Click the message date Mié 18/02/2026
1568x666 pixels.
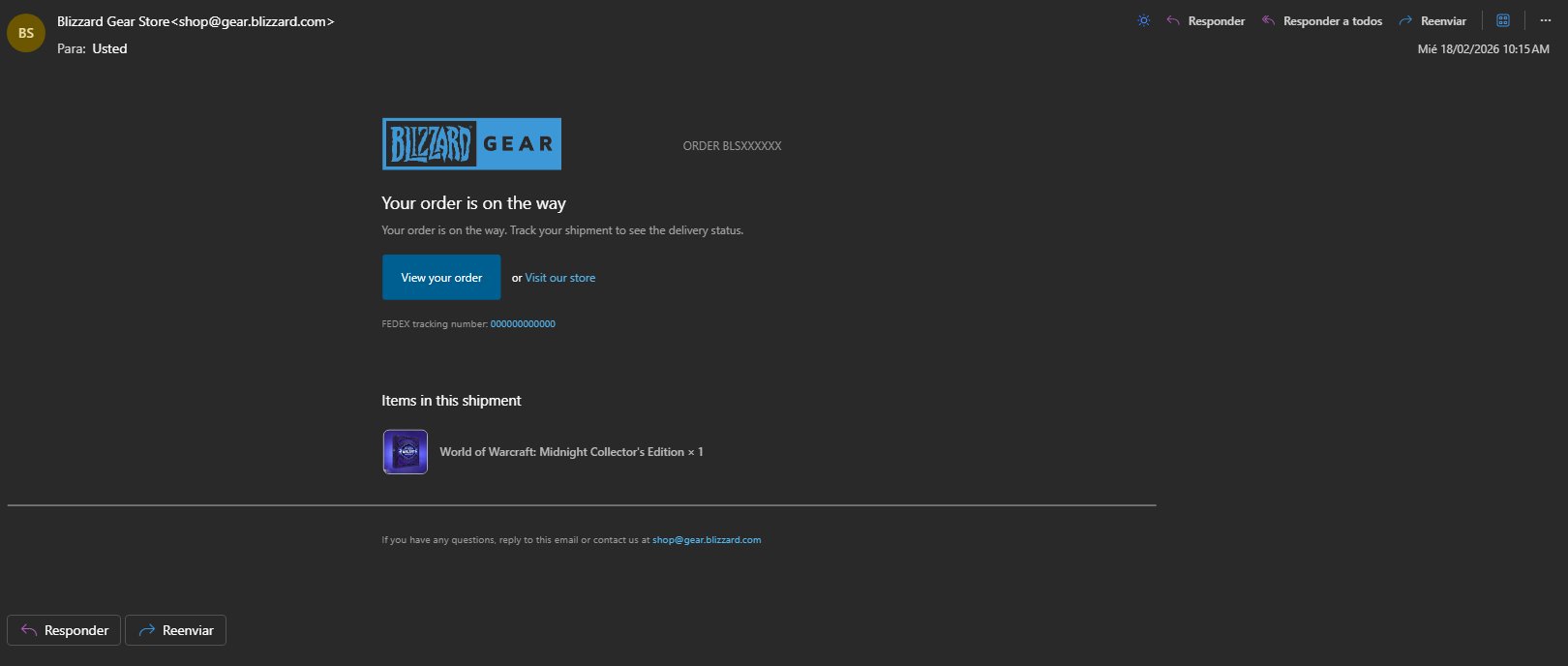[x=1483, y=49]
